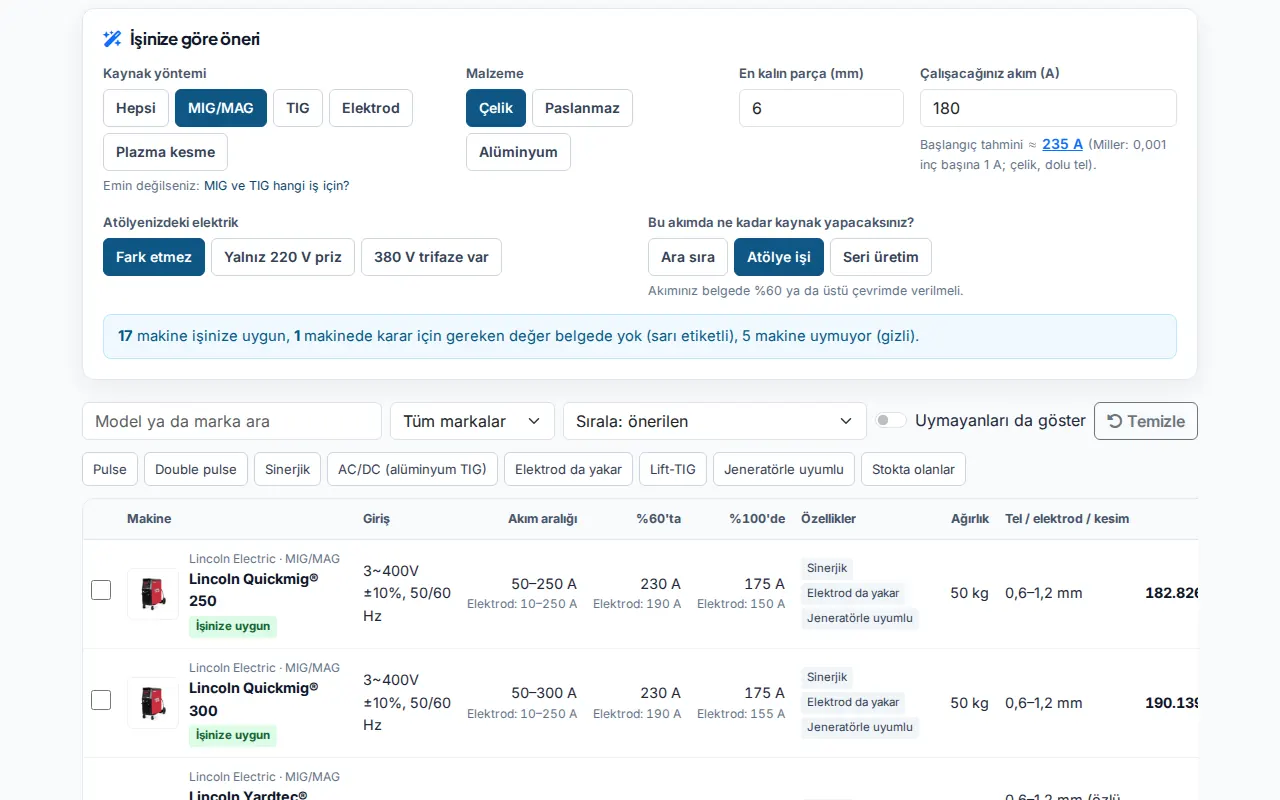Filter by Pulse chip

coord(110,469)
